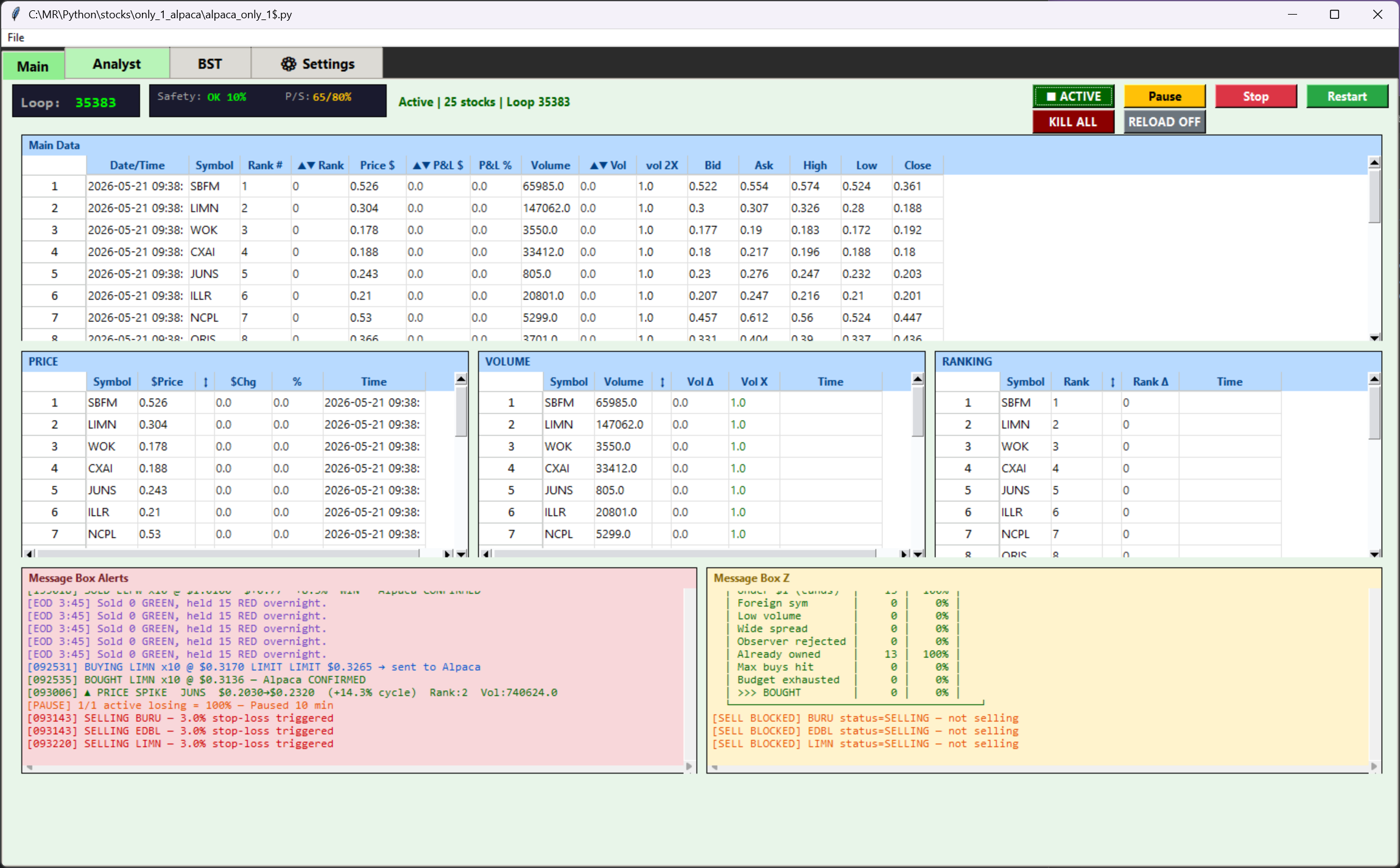Click the RANKING panel vertical scrollbar thumb

tap(1374, 413)
